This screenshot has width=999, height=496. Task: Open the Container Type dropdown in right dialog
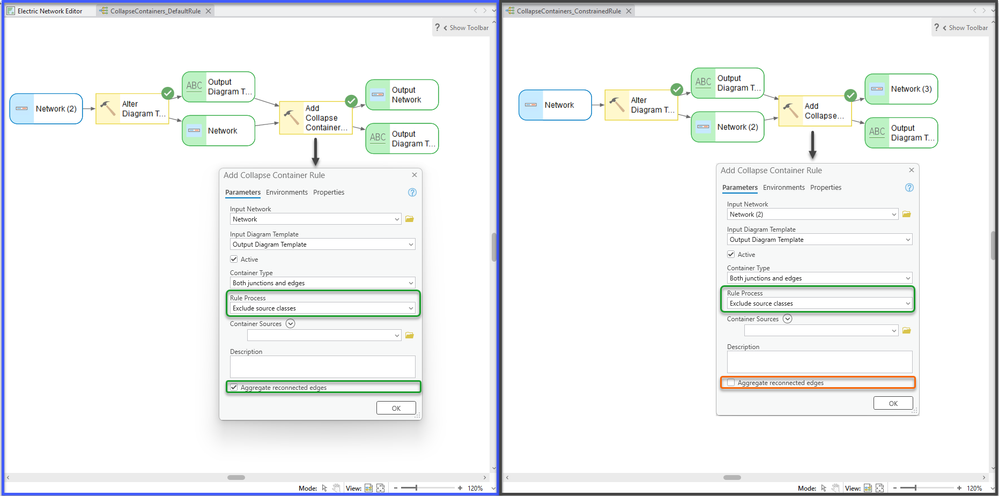[819, 278]
